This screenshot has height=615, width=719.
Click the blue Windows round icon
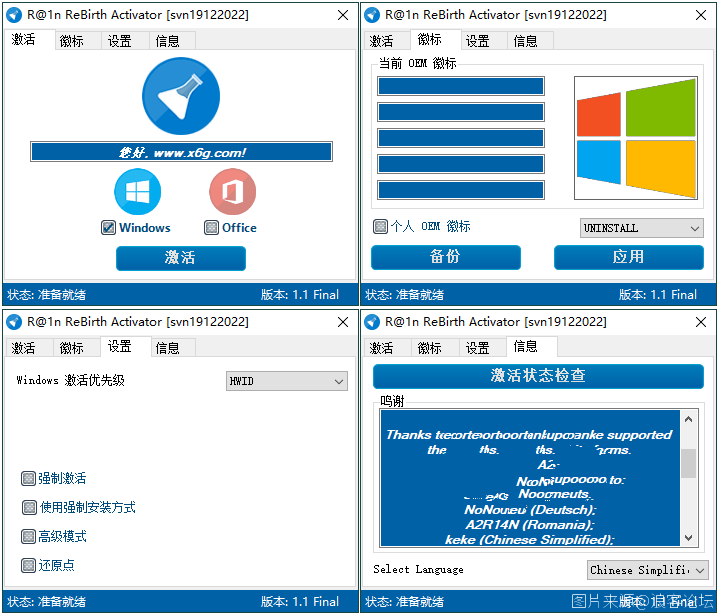coord(138,192)
